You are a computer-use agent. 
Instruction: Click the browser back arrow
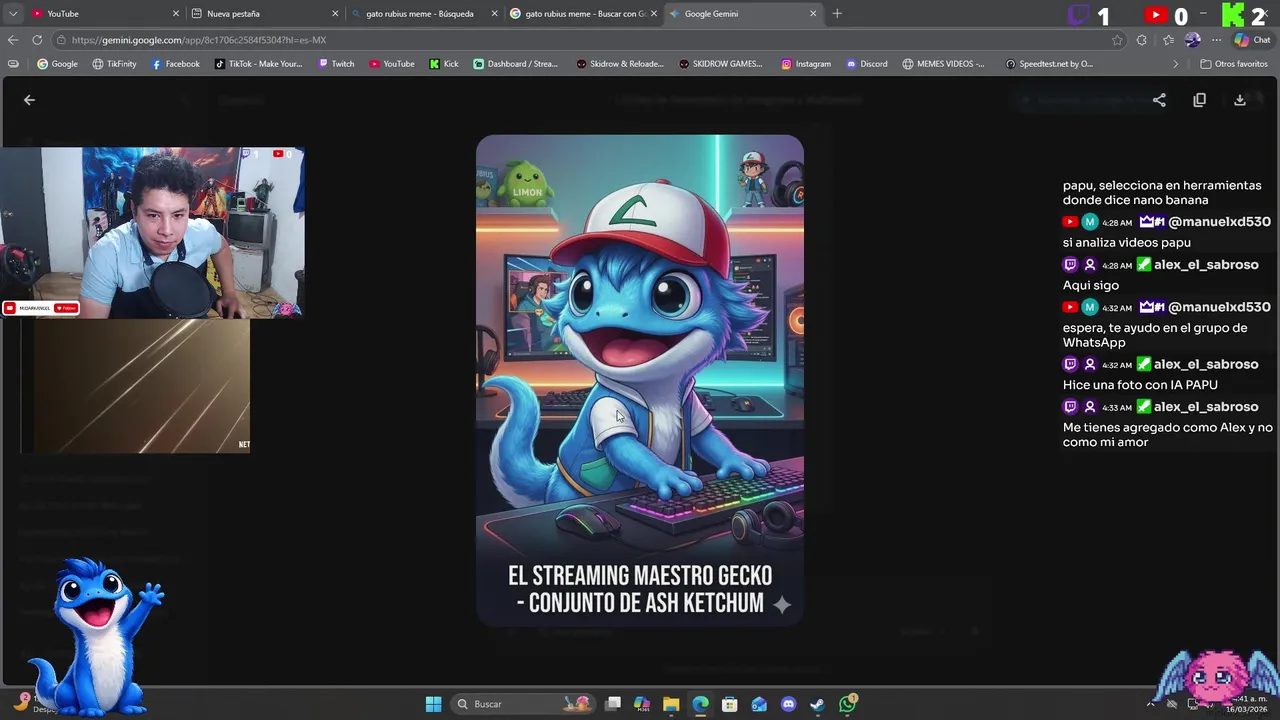click(x=12, y=40)
